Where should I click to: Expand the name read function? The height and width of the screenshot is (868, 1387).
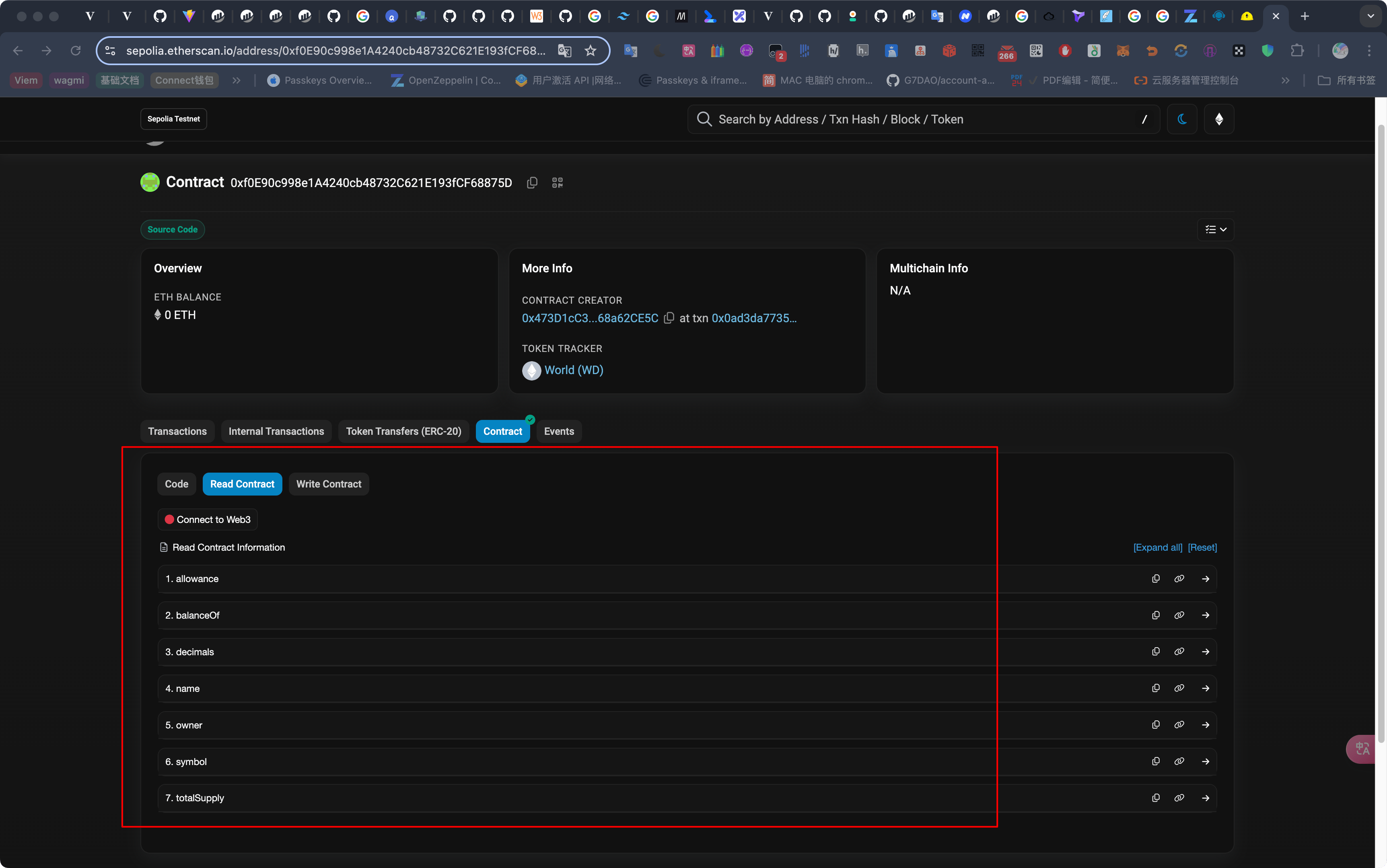pyautogui.click(x=1206, y=688)
